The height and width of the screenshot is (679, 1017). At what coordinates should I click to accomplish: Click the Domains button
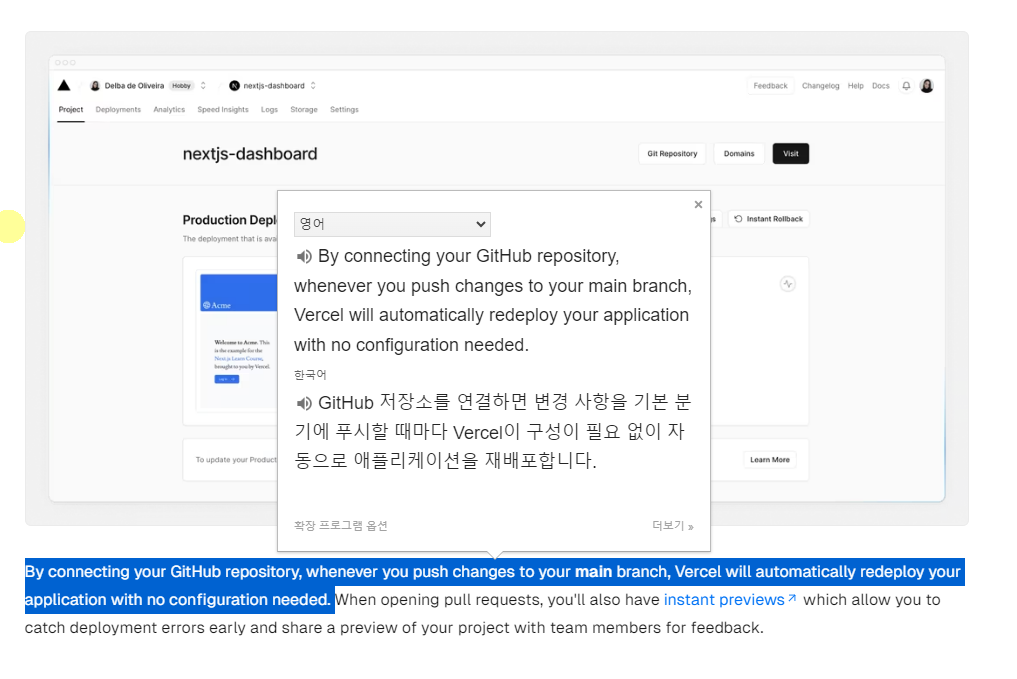739,154
